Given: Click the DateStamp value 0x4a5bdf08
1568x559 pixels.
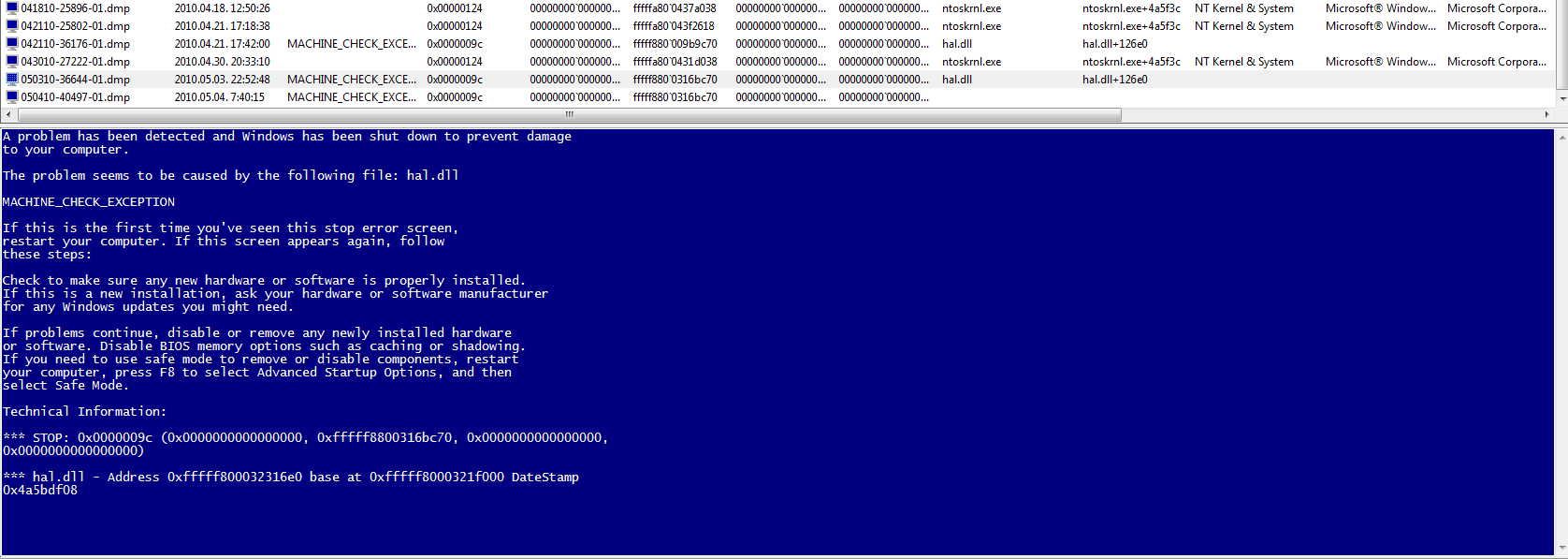Looking at the screenshot, I should [40, 491].
